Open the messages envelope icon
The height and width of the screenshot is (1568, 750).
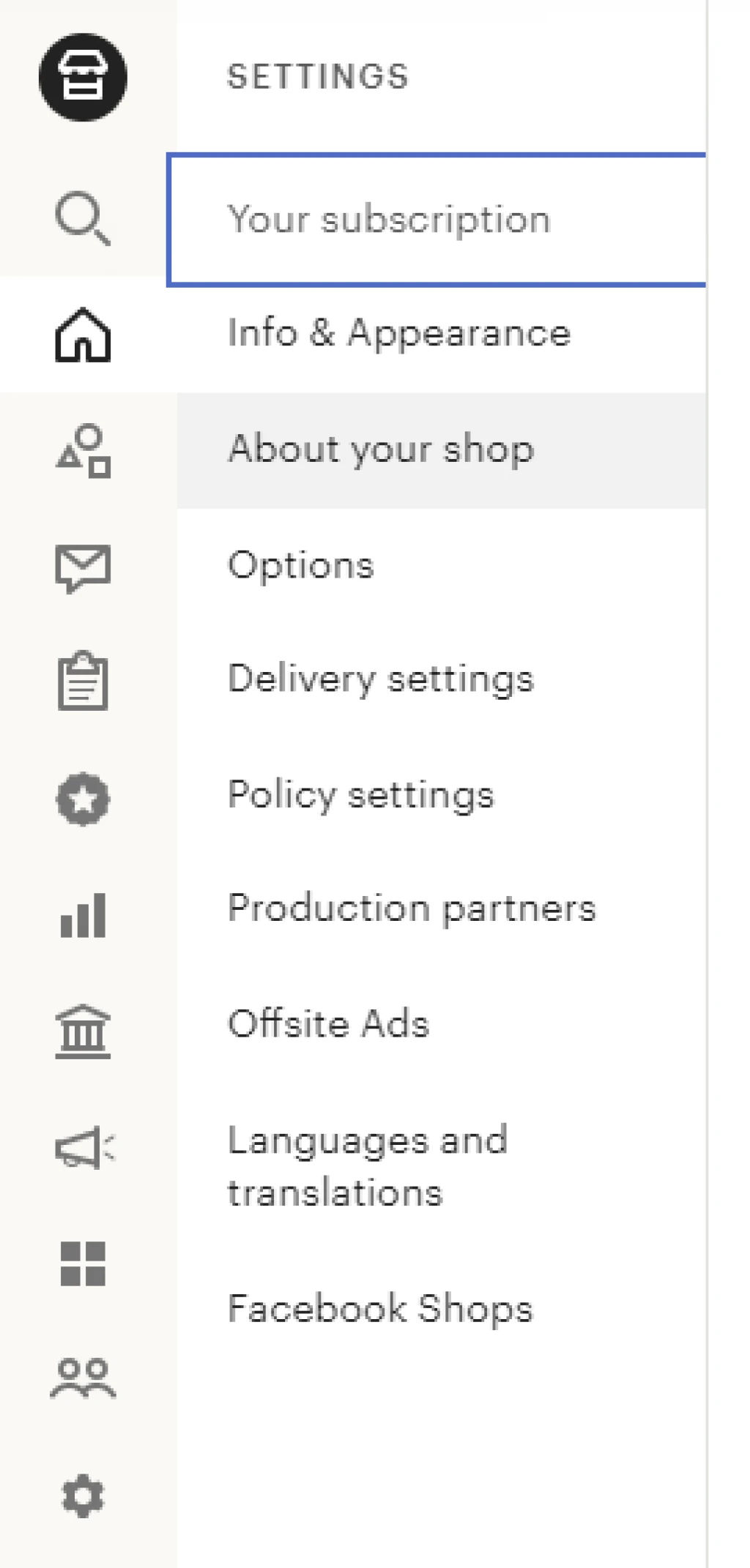(x=83, y=568)
